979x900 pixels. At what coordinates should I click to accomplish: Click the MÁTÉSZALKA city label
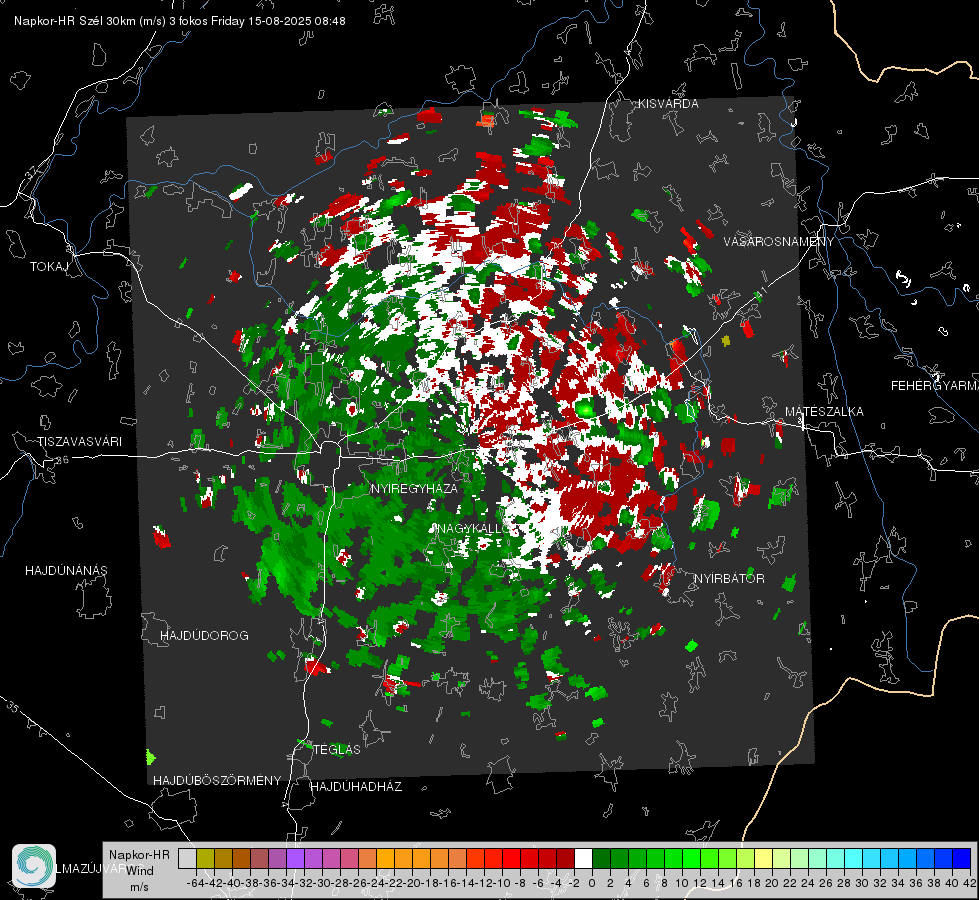[824, 412]
